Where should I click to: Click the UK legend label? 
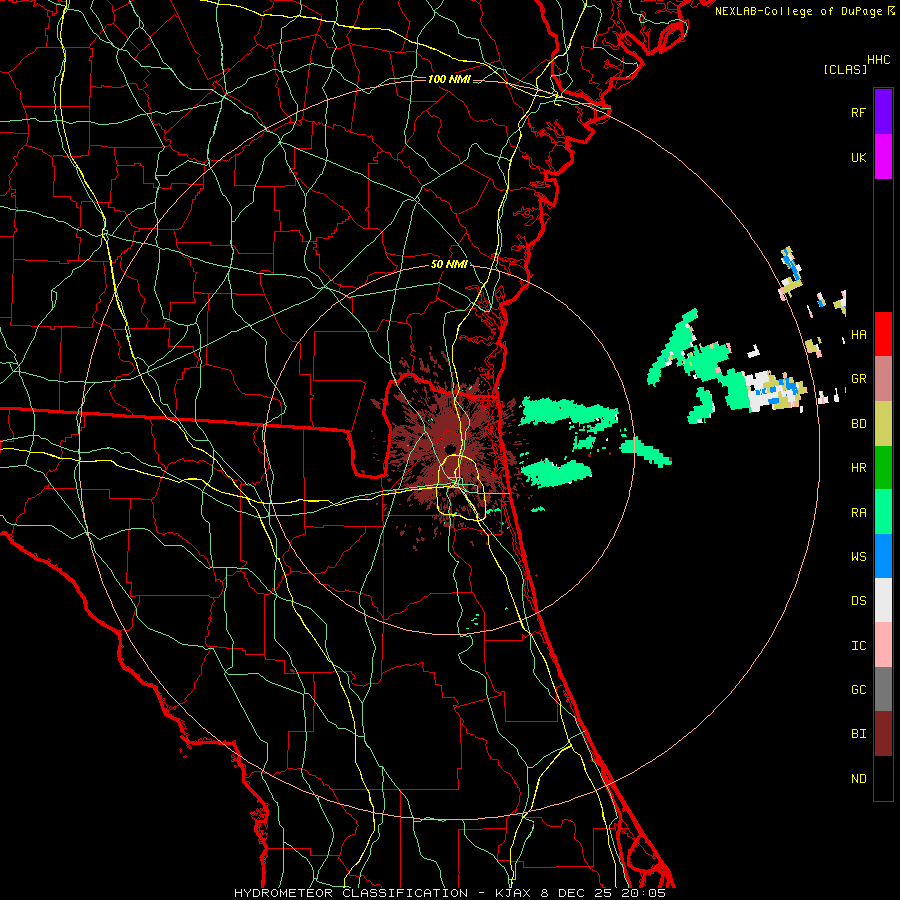click(858, 157)
